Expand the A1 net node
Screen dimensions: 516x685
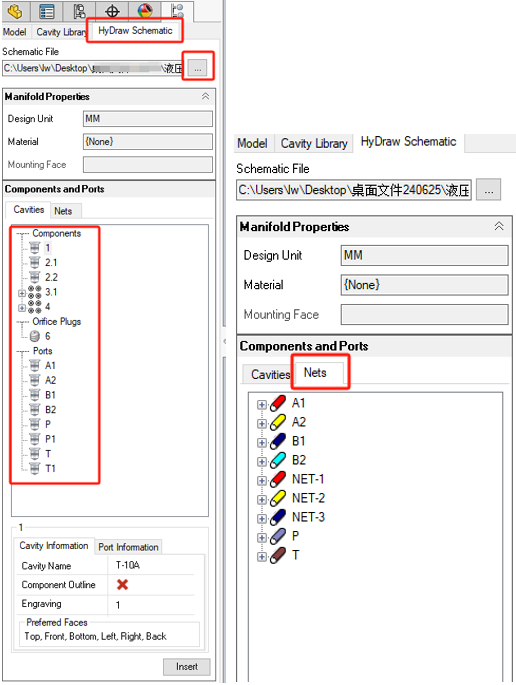(262, 405)
